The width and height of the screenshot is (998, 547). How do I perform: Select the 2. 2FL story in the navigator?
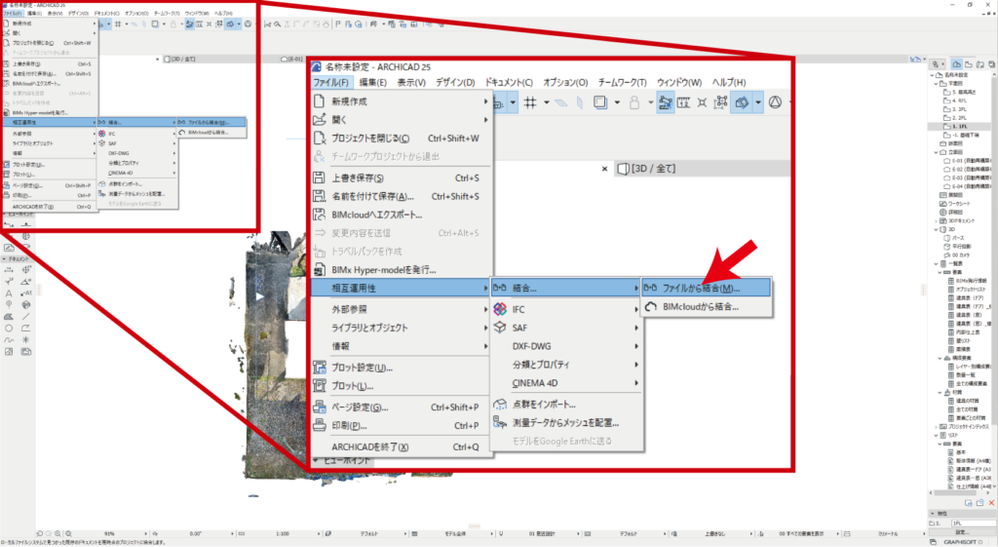tap(959, 118)
